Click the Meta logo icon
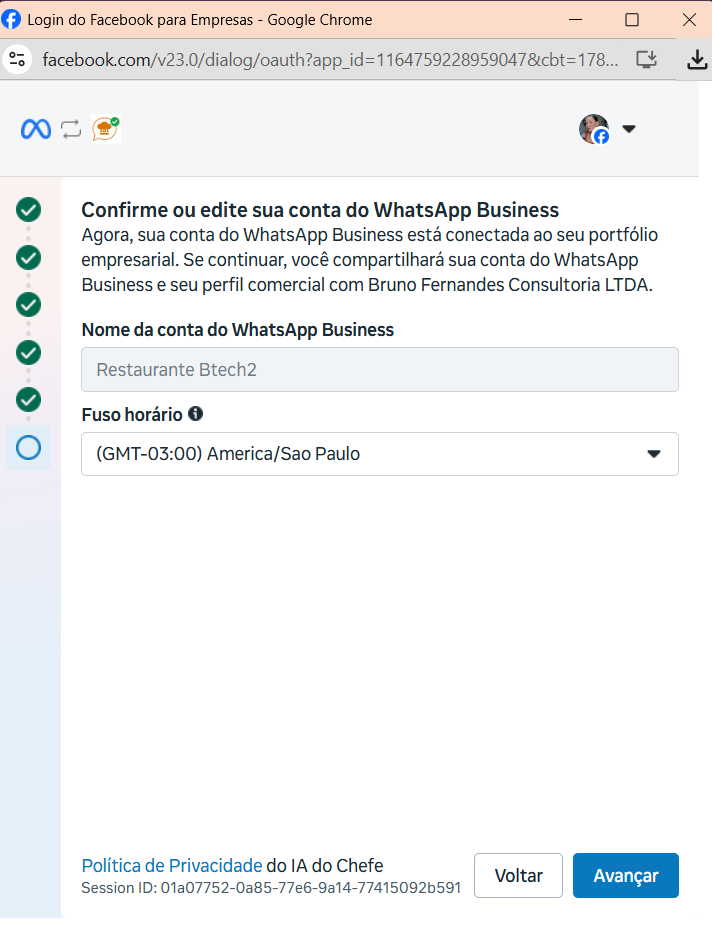 36,129
